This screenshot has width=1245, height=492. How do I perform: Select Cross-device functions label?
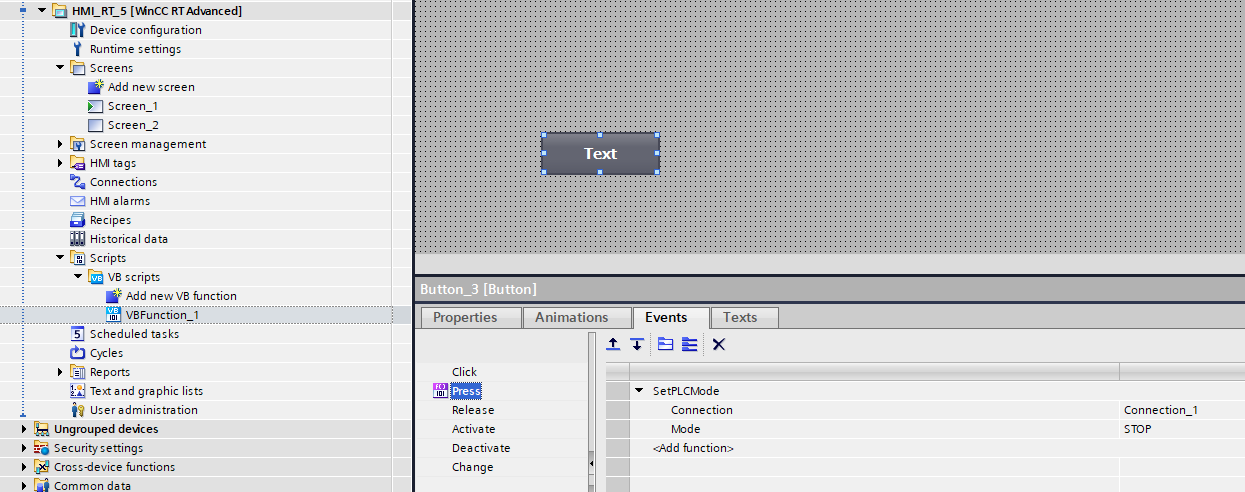tap(114, 467)
